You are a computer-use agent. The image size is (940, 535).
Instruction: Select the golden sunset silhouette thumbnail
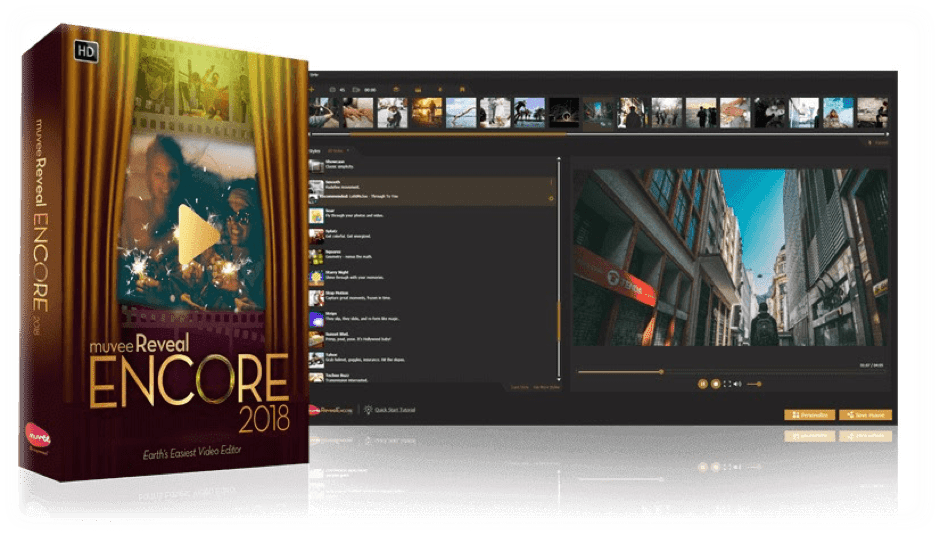pos(427,113)
